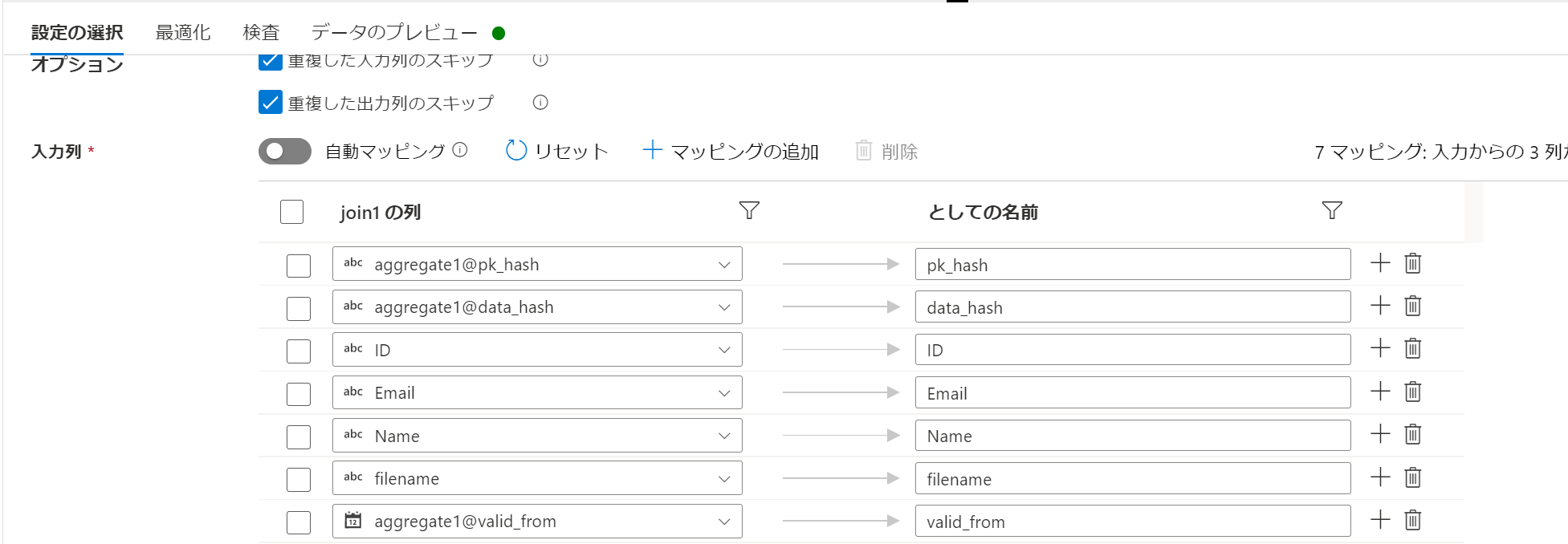
Task: Select the checkbox for the ID row
Action: pyautogui.click(x=299, y=351)
